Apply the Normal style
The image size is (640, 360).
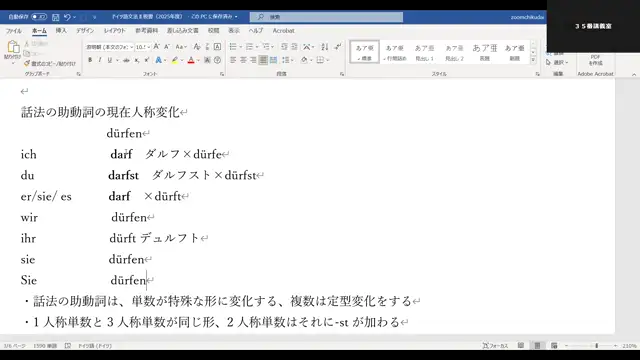364,52
